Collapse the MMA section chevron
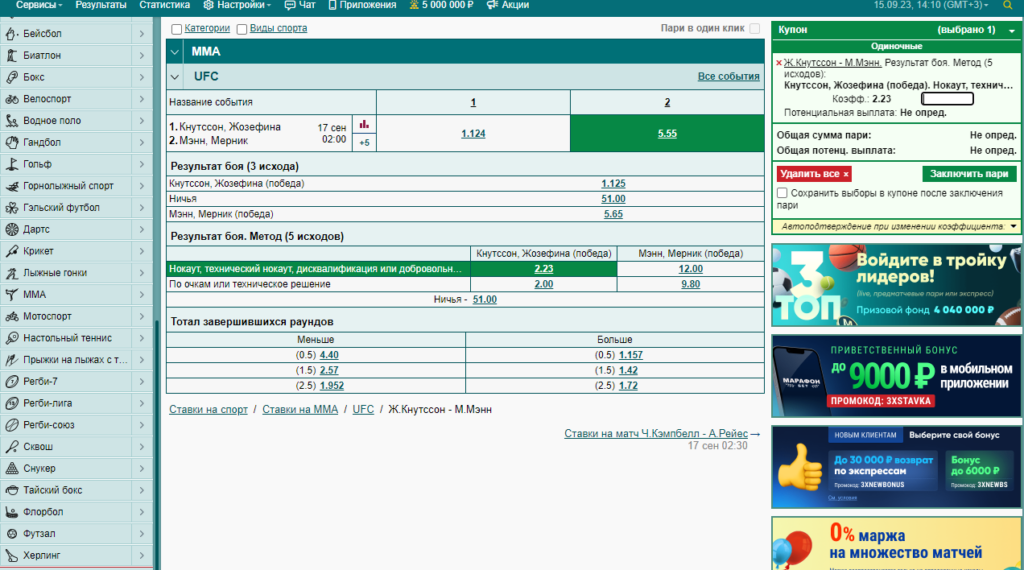Viewport: 1024px width, 570px height. pyautogui.click(x=174, y=52)
